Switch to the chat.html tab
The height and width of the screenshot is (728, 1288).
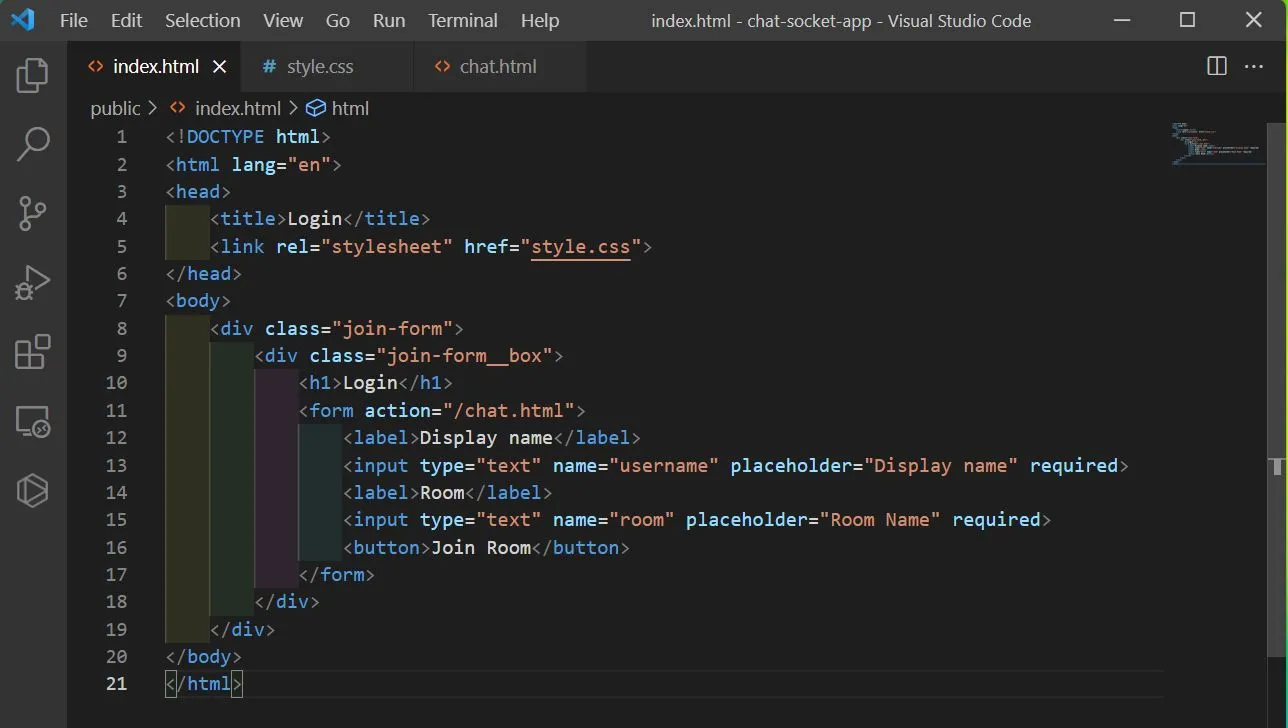click(x=498, y=66)
